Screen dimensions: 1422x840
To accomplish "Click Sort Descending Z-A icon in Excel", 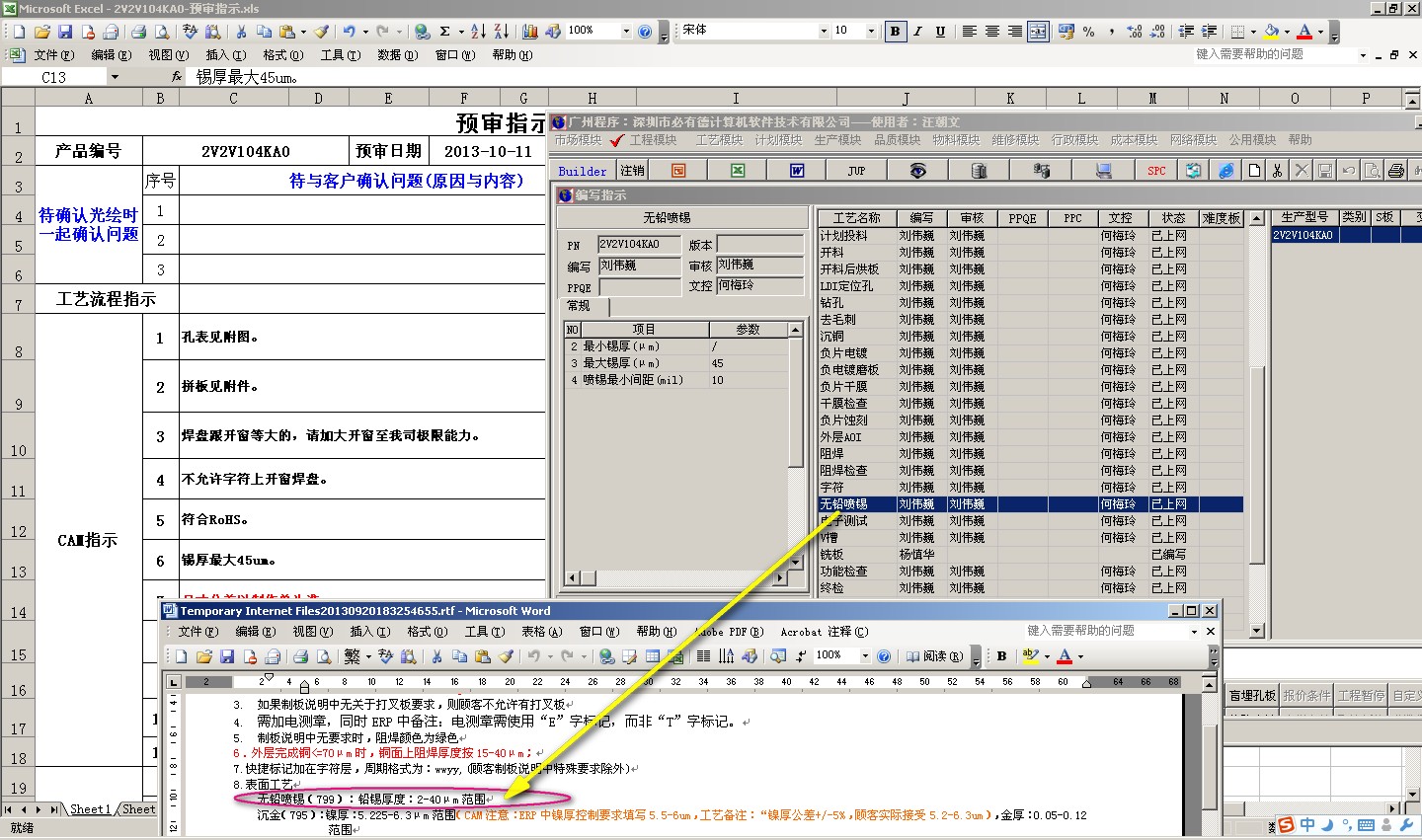I will click(x=500, y=32).
